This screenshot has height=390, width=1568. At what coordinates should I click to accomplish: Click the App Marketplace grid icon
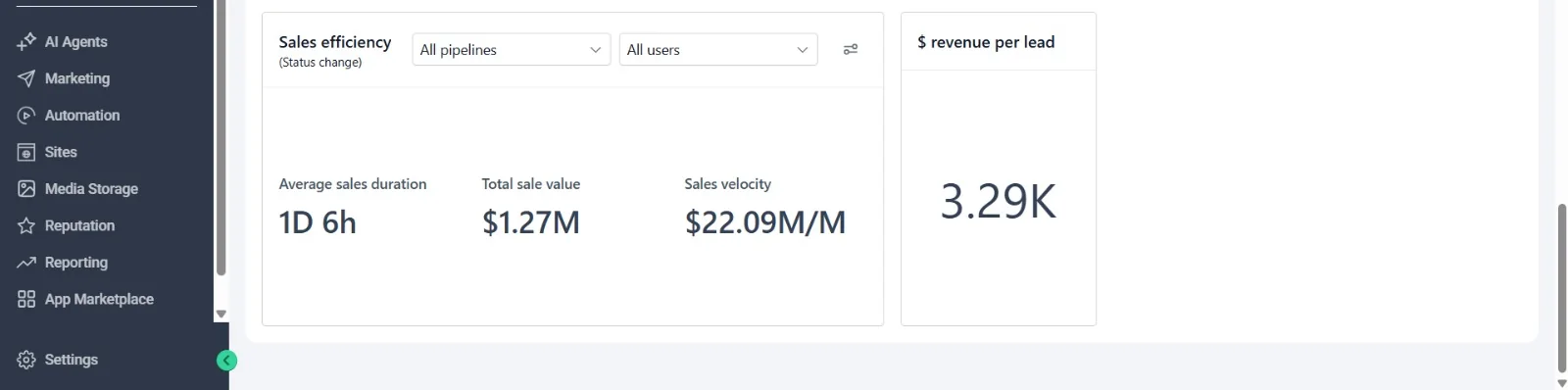26,299
